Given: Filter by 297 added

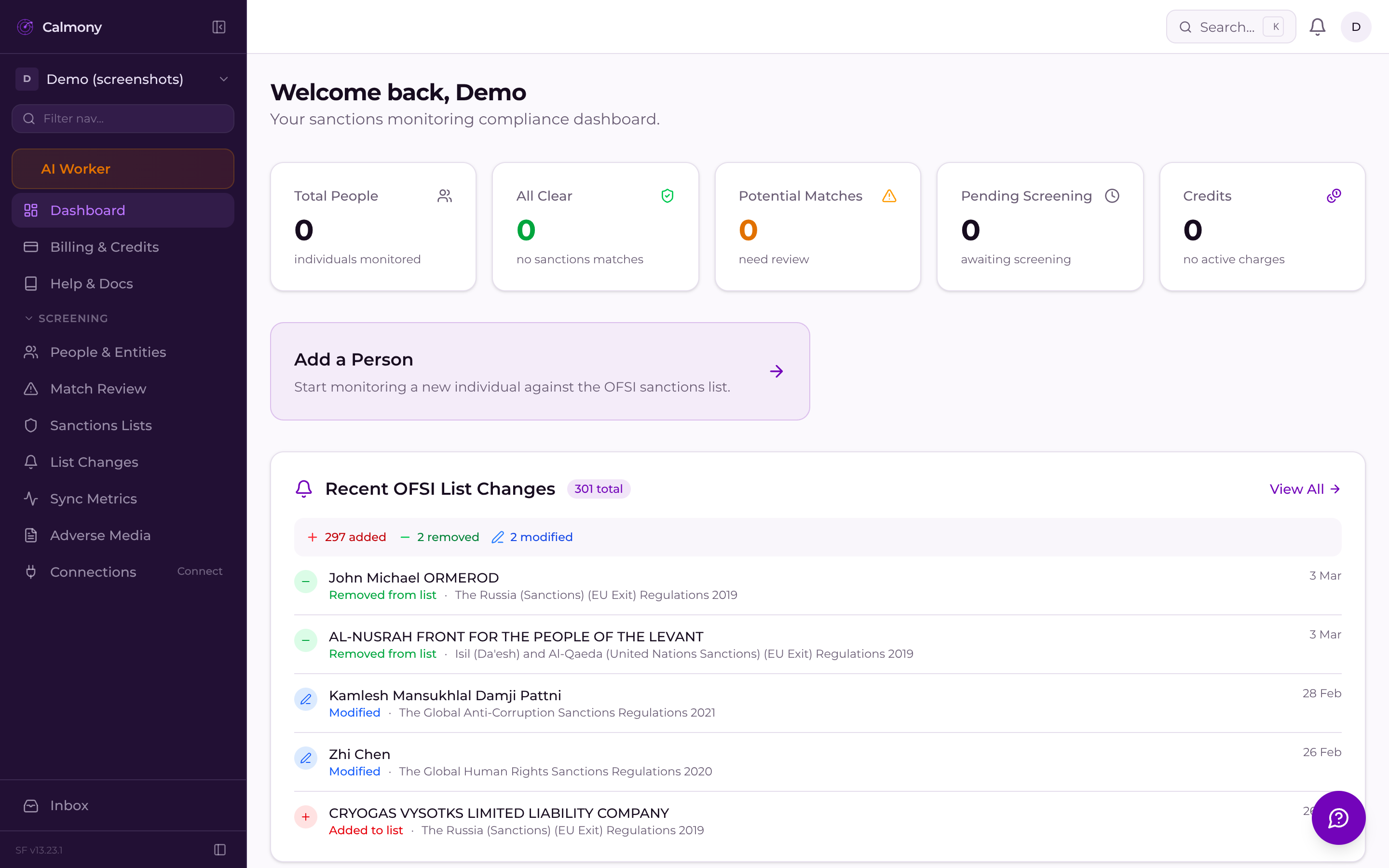Looking at the screenshot, I should click(347, 537).
